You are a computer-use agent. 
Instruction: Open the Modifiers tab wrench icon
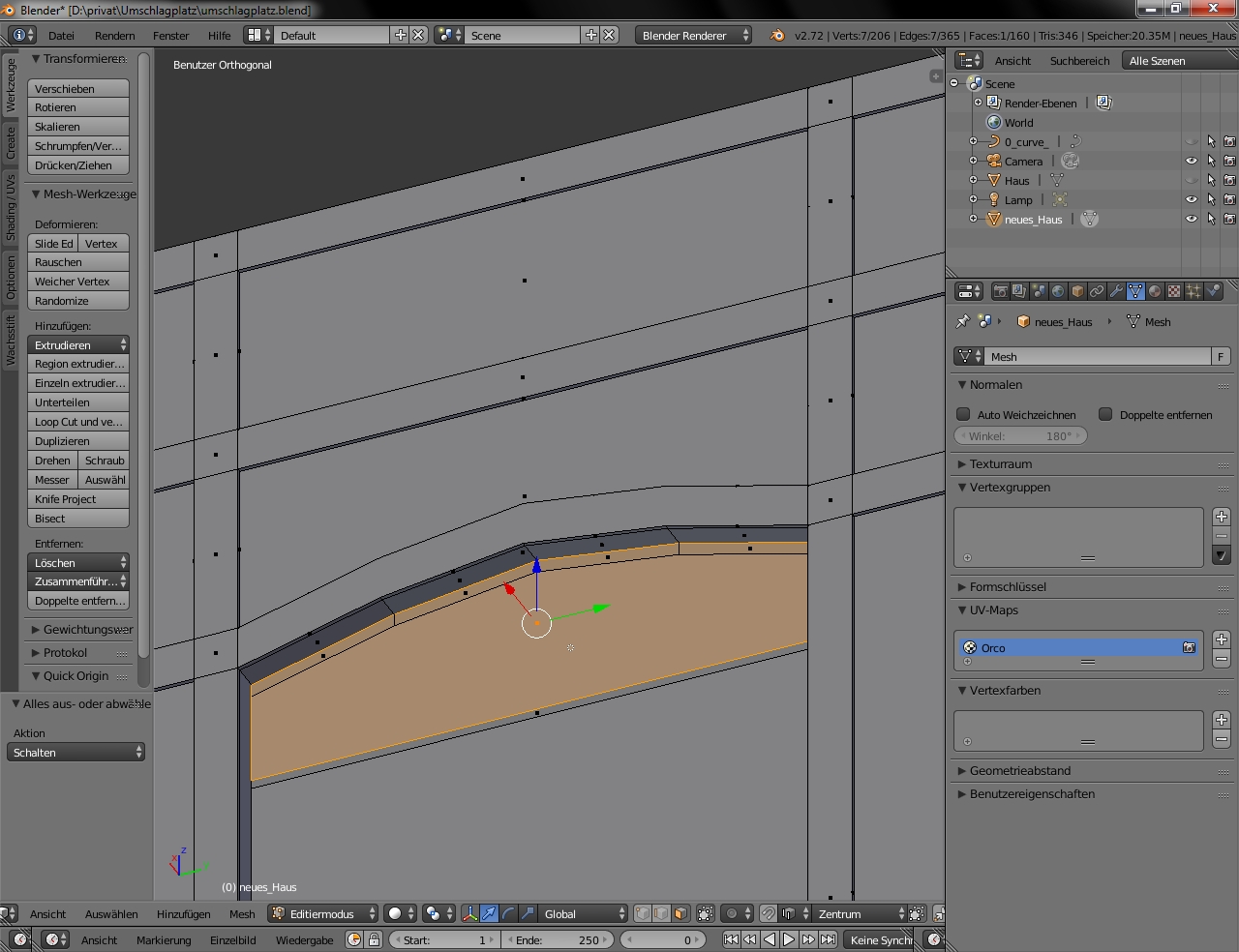pos(1116,291)
